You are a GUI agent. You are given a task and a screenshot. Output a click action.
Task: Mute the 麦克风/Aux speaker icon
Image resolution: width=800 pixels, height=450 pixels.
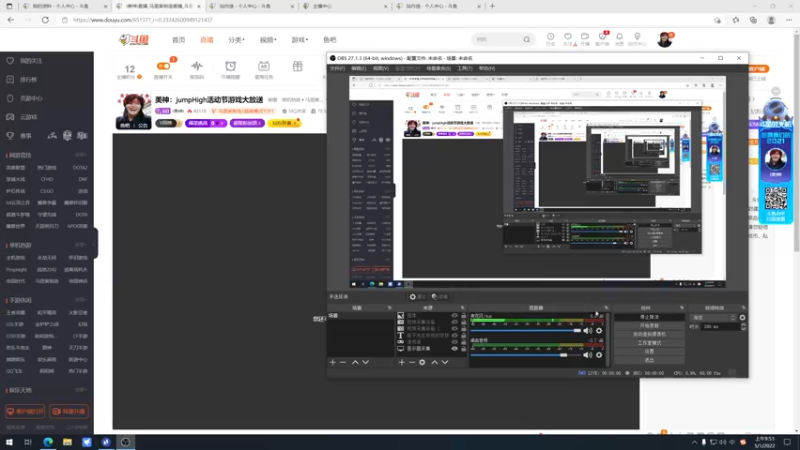click(x=588, y=331)
